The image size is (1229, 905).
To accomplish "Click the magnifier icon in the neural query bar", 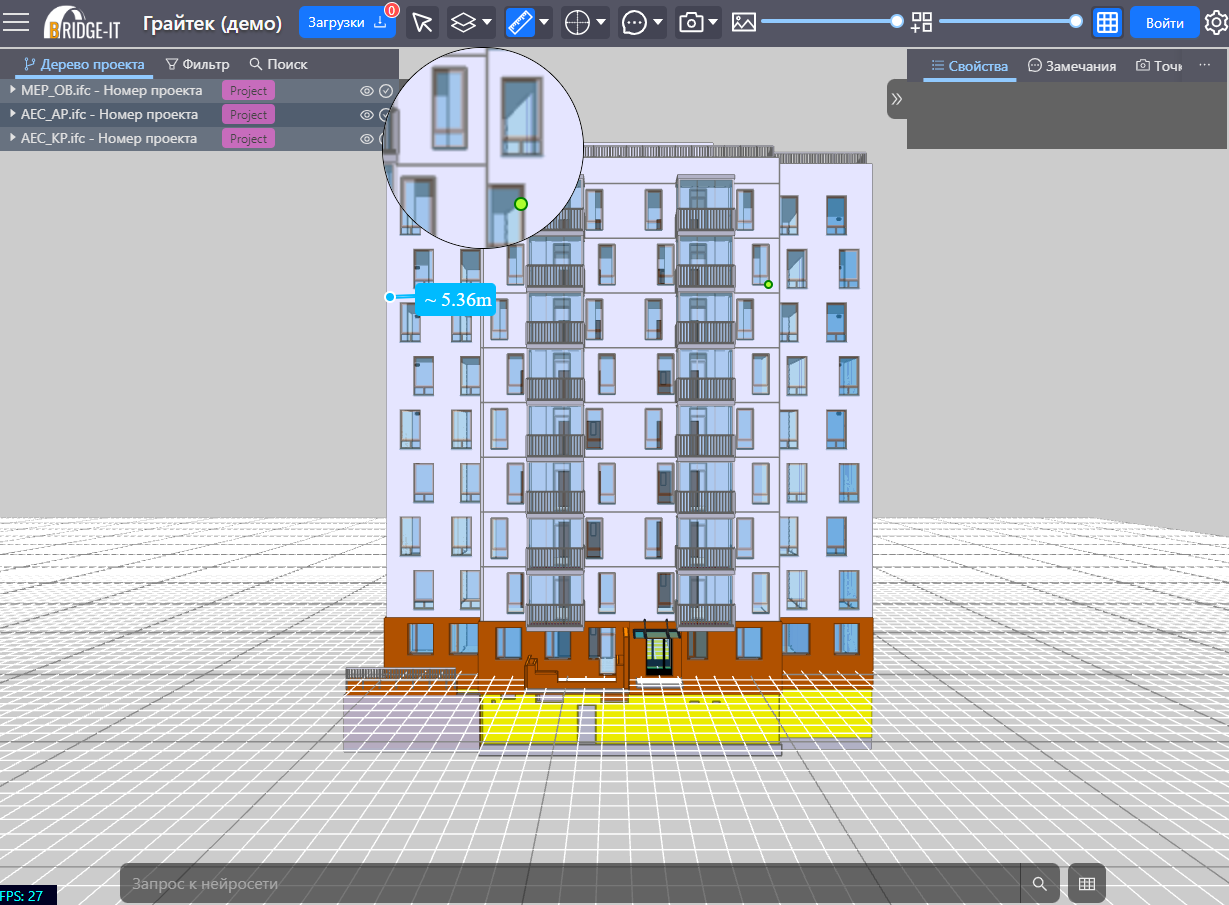I will pos(1040,883).
